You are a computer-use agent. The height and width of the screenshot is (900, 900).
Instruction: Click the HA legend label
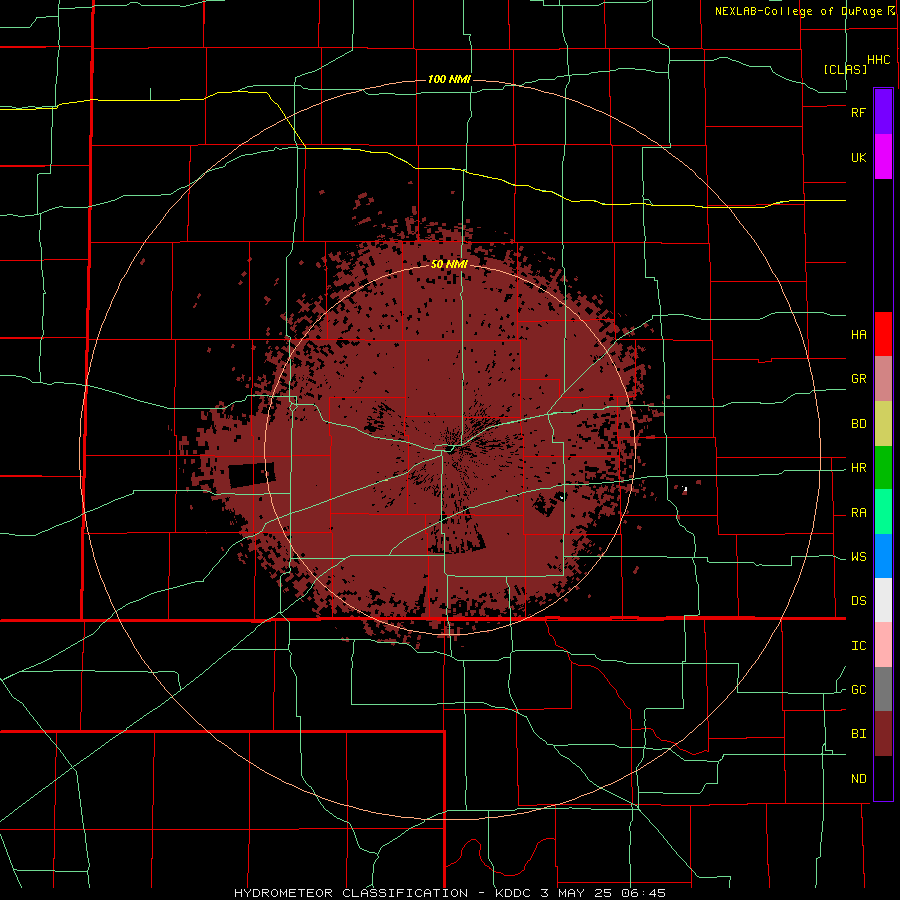point(858,335)
